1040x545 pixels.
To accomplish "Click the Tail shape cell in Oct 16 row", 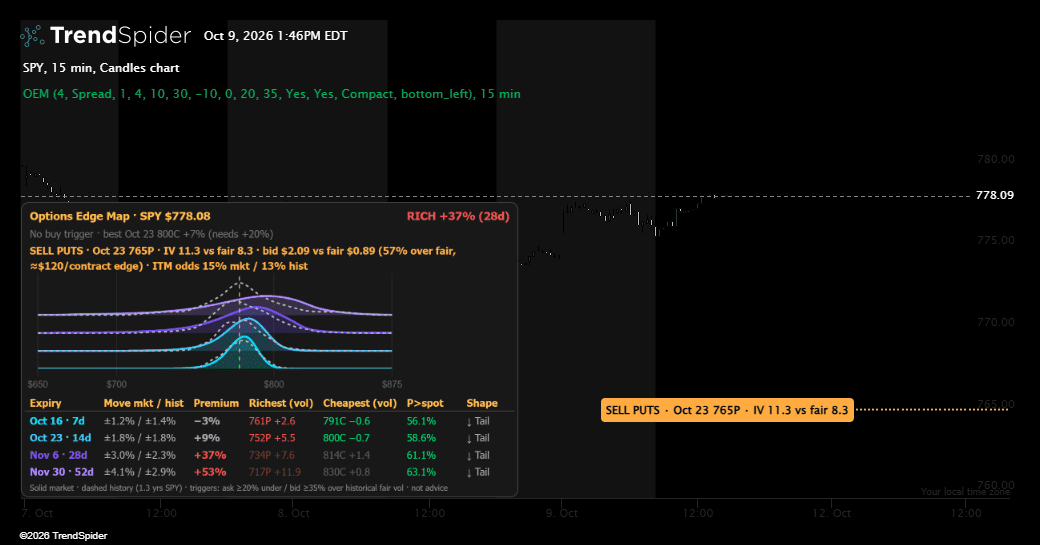I will (x=478, y=421).
